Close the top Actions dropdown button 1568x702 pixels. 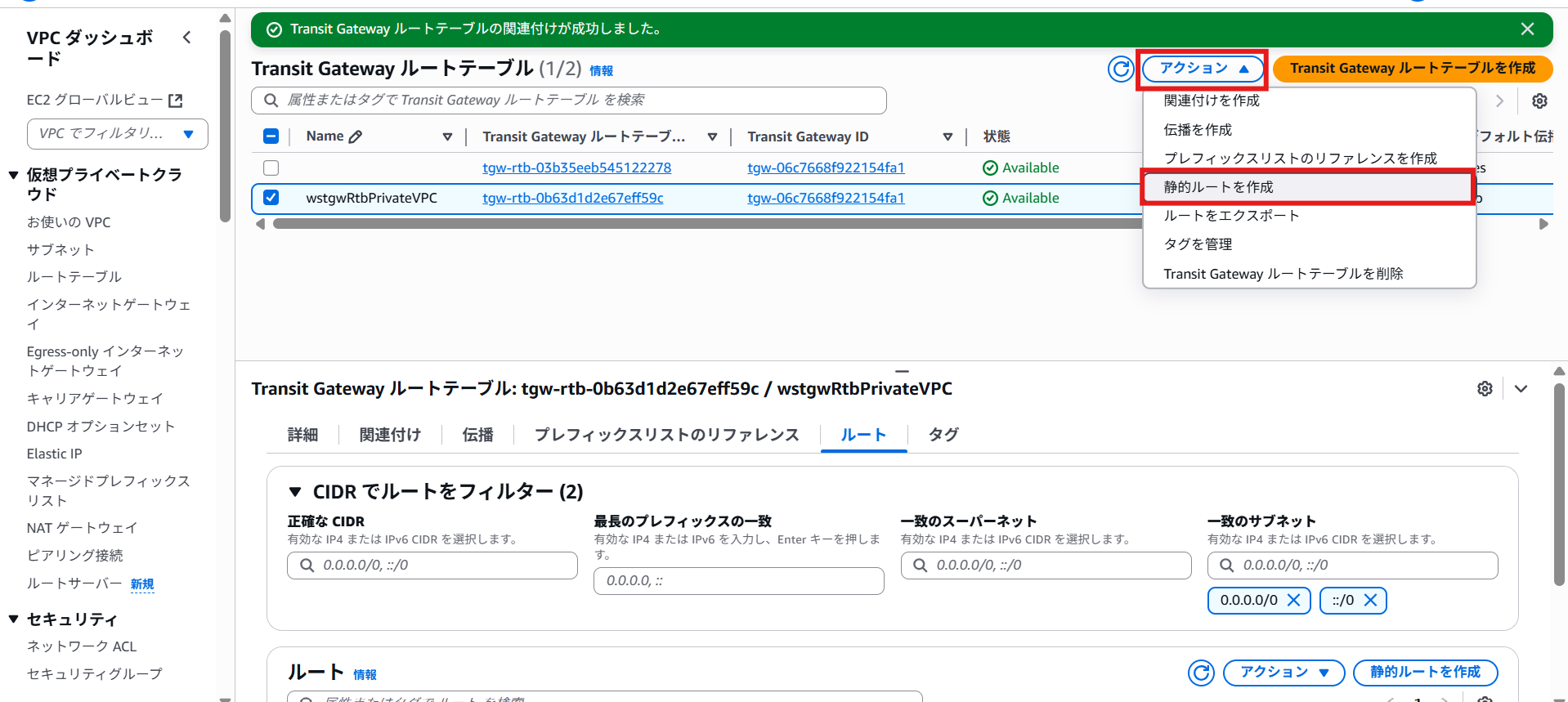pos(1203,69)
